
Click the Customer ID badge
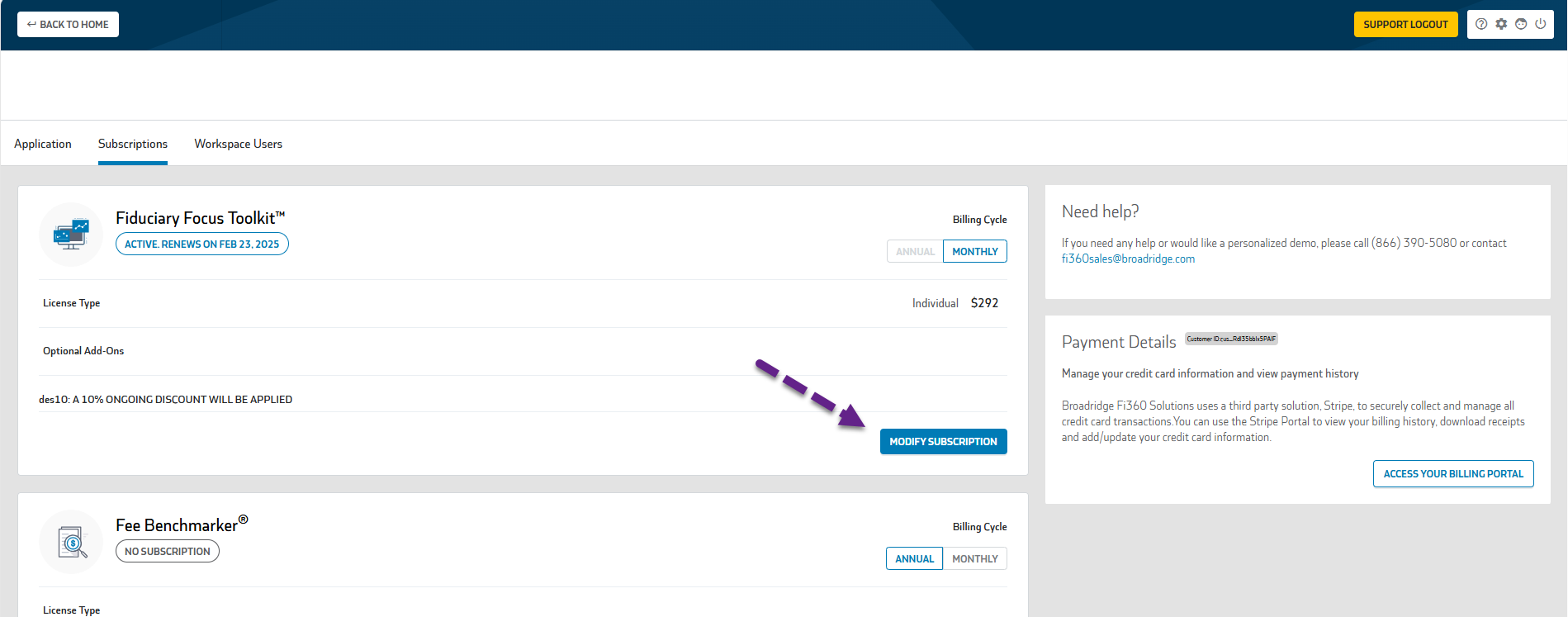point(1231,339)
